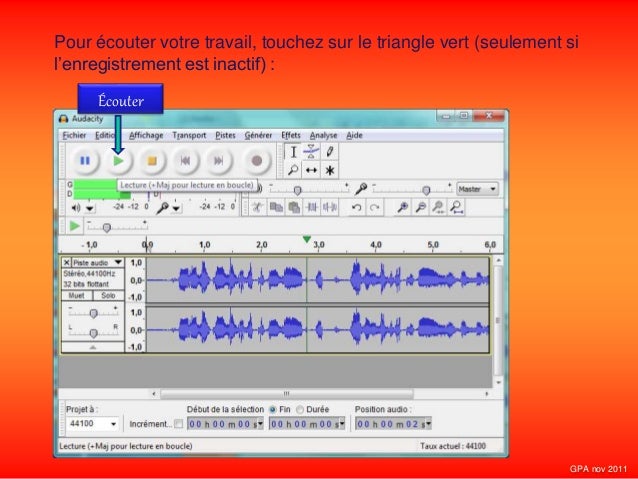Open the Effets menu

[291, 135]
